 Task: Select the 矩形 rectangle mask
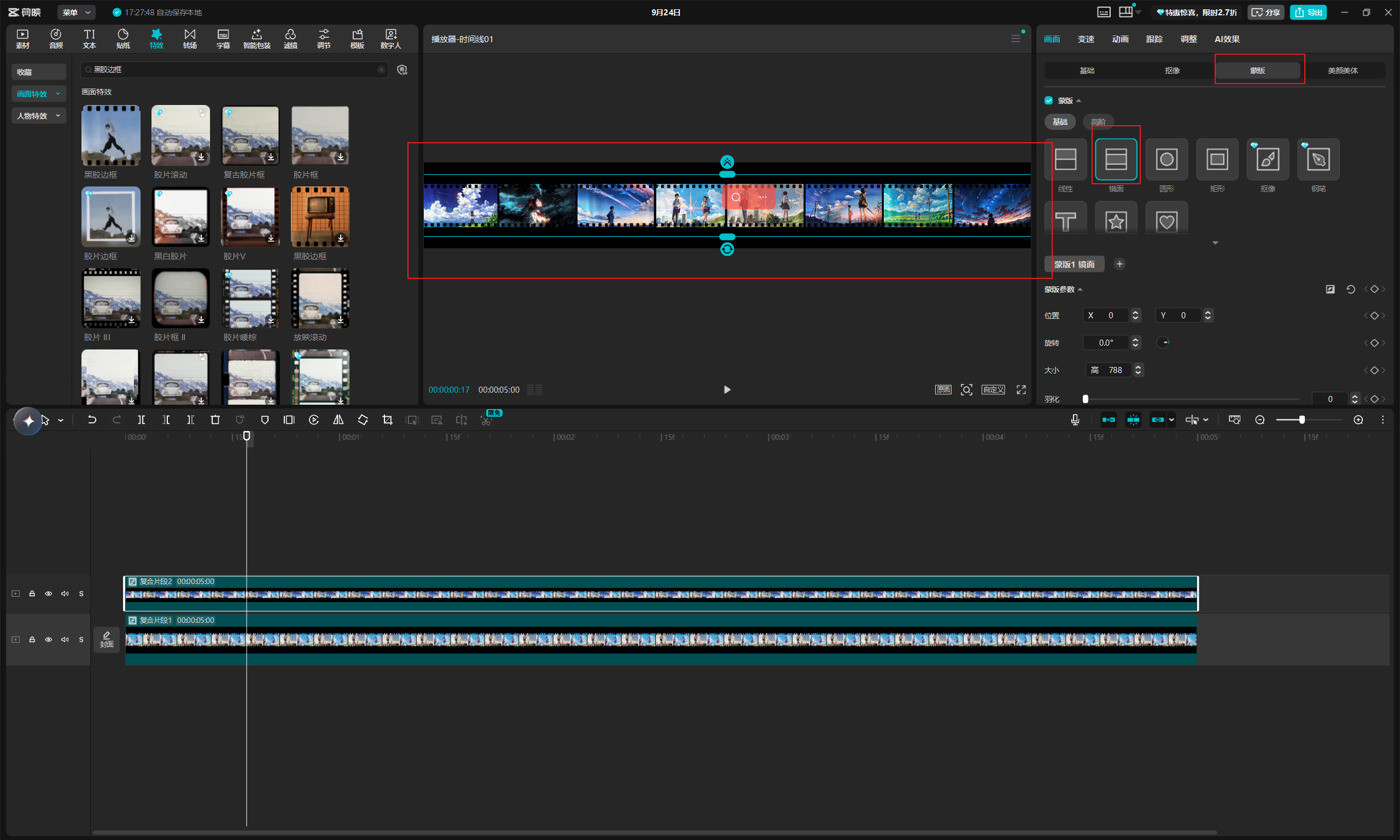[1217, 159]
